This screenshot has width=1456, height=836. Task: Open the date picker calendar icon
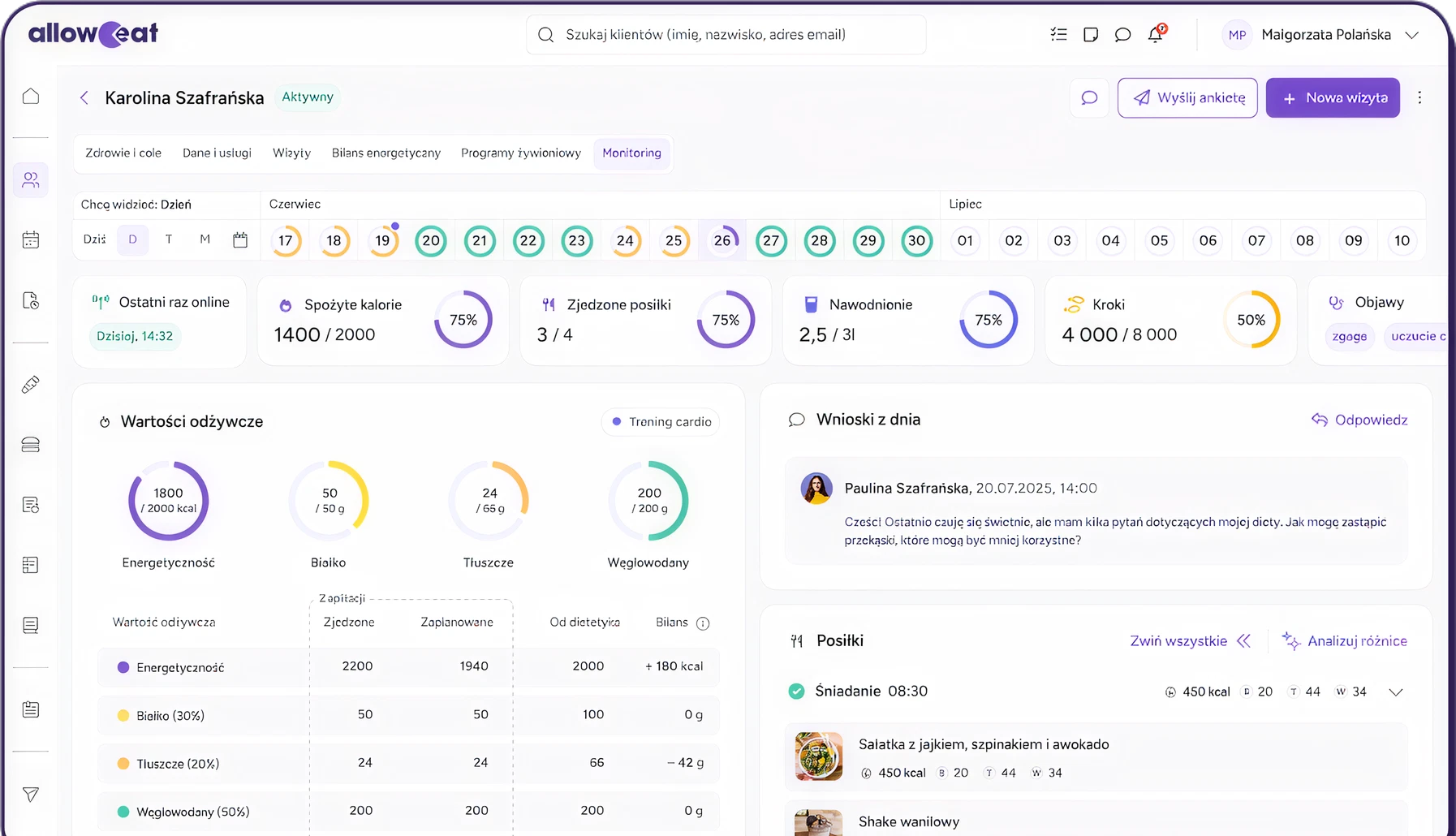pos(240,240)
